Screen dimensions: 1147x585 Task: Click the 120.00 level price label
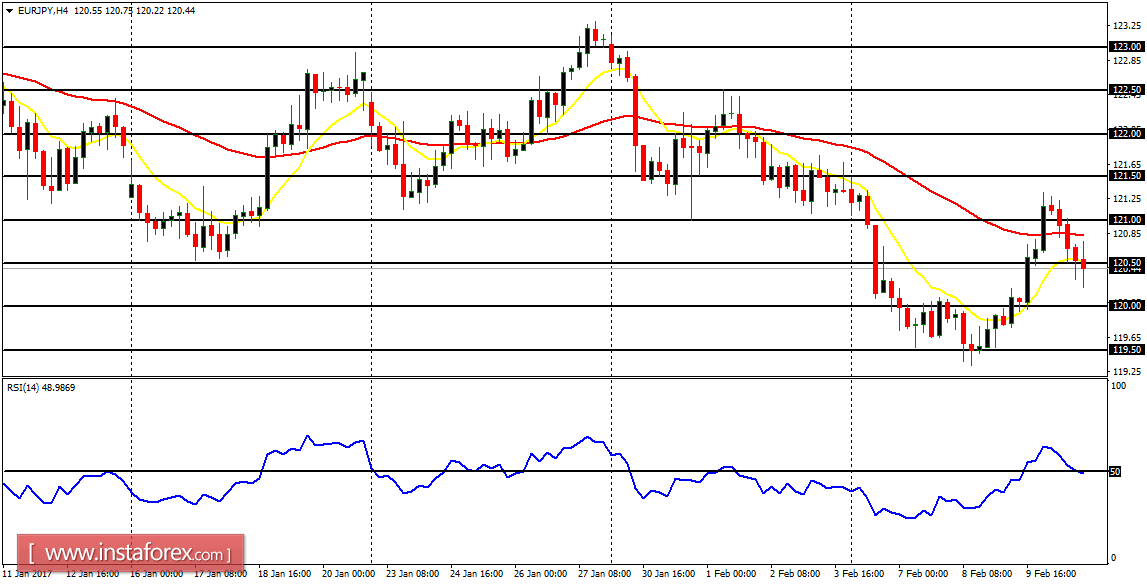[x=1127, y=306]
